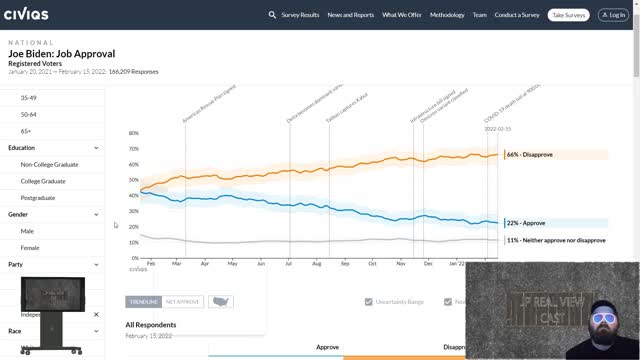
Task: Collapse the Education filter section
Action: point(96,148)
